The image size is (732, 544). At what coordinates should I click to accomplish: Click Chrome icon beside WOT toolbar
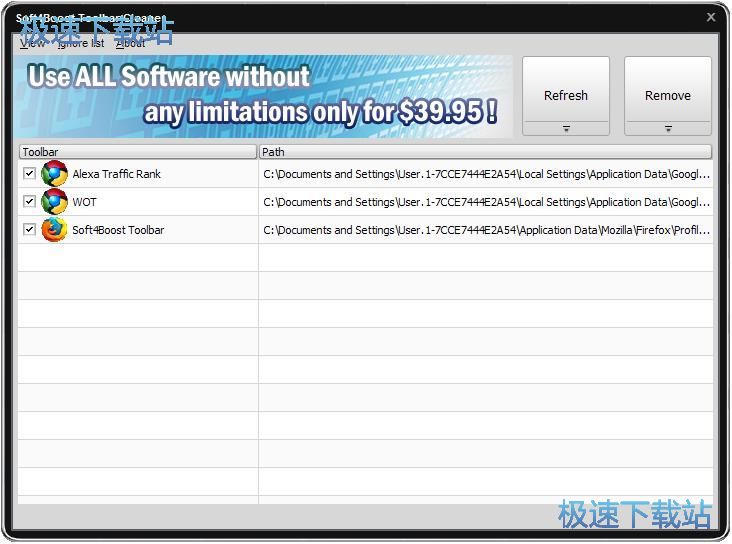[x=54, y=202]
